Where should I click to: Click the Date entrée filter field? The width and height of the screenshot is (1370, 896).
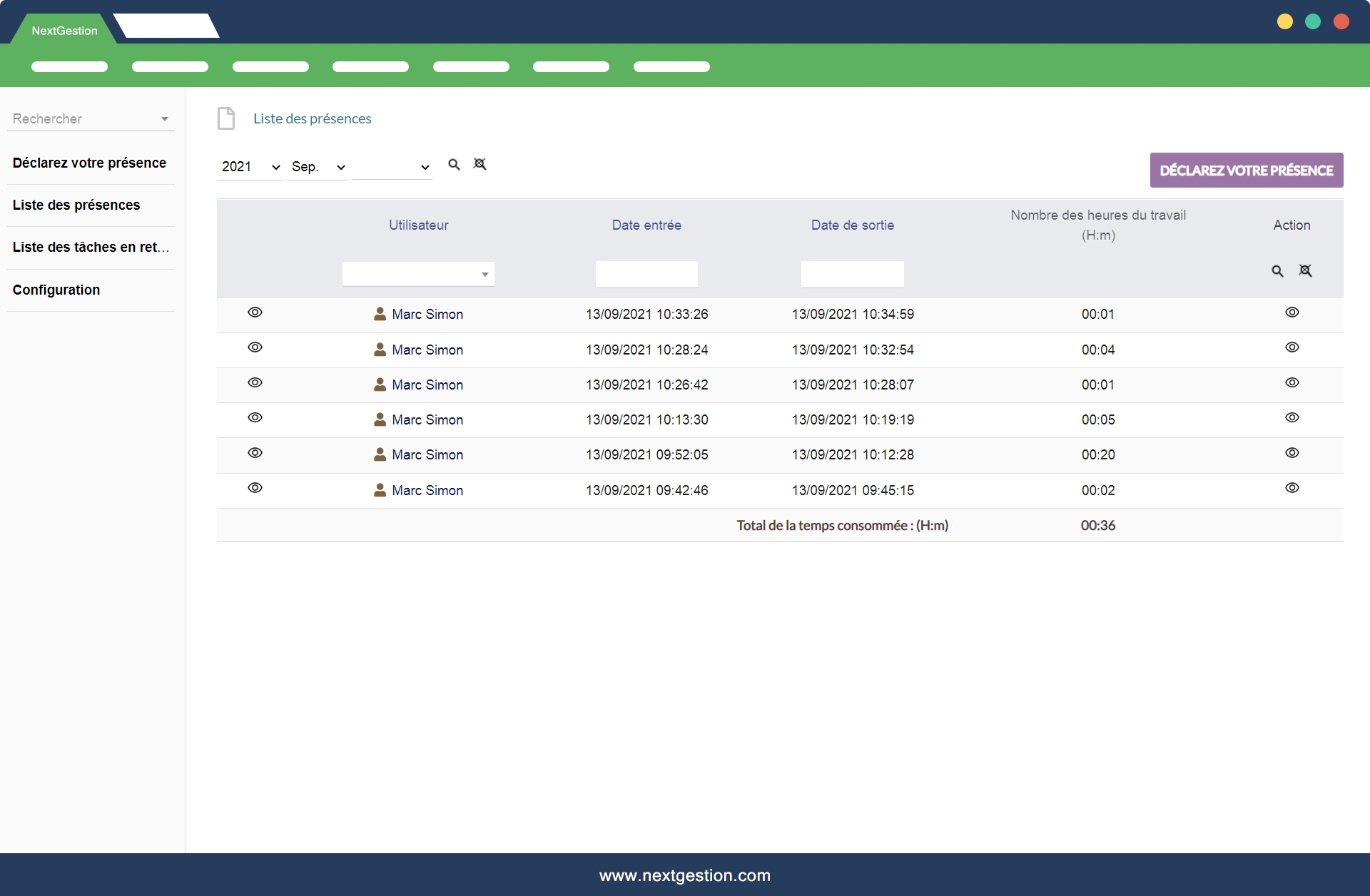[646, 274]
